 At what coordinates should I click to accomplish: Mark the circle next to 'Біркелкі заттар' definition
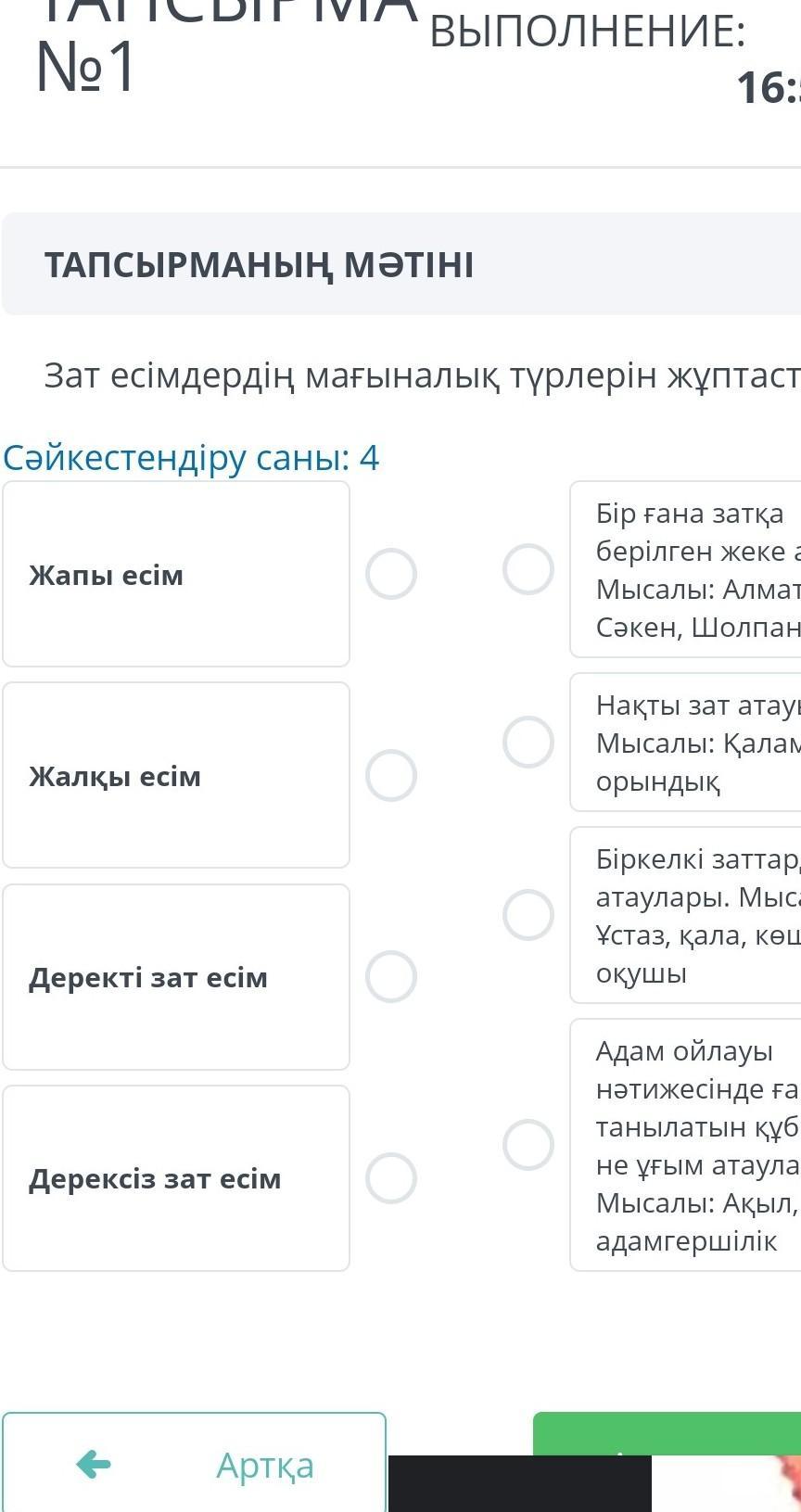[x=528, y=915]
